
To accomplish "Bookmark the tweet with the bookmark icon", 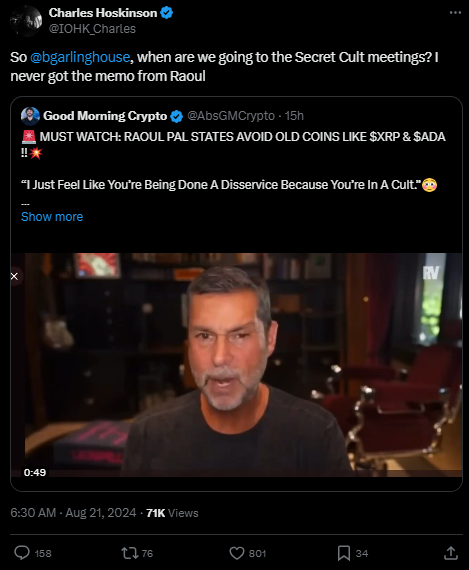I will [344, 553].
